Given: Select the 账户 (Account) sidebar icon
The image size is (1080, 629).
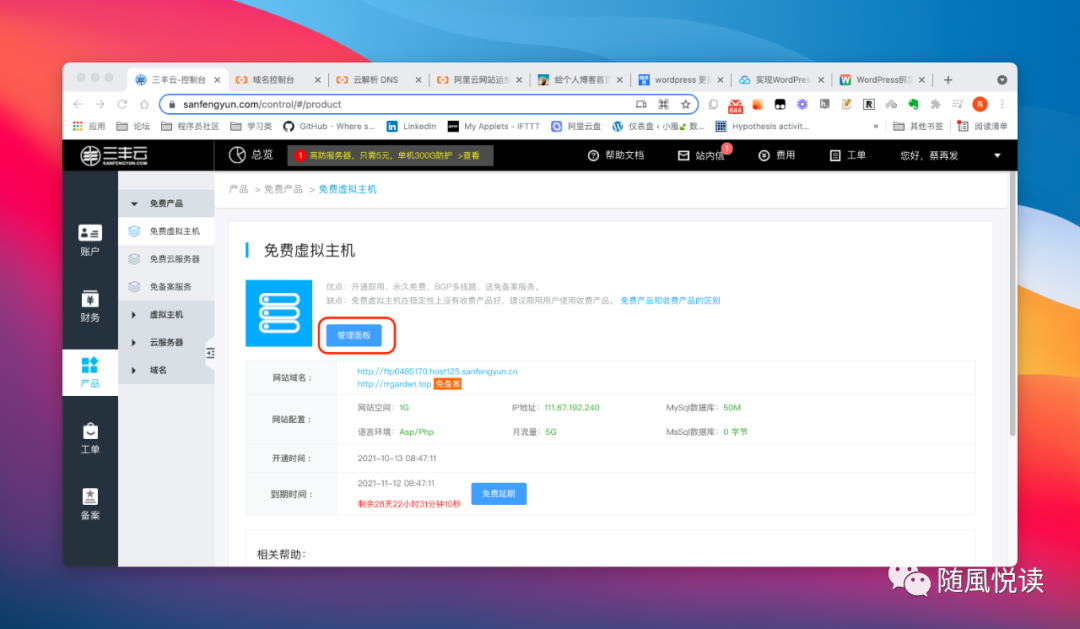Looking at the screenshot, I should (90, 238).
